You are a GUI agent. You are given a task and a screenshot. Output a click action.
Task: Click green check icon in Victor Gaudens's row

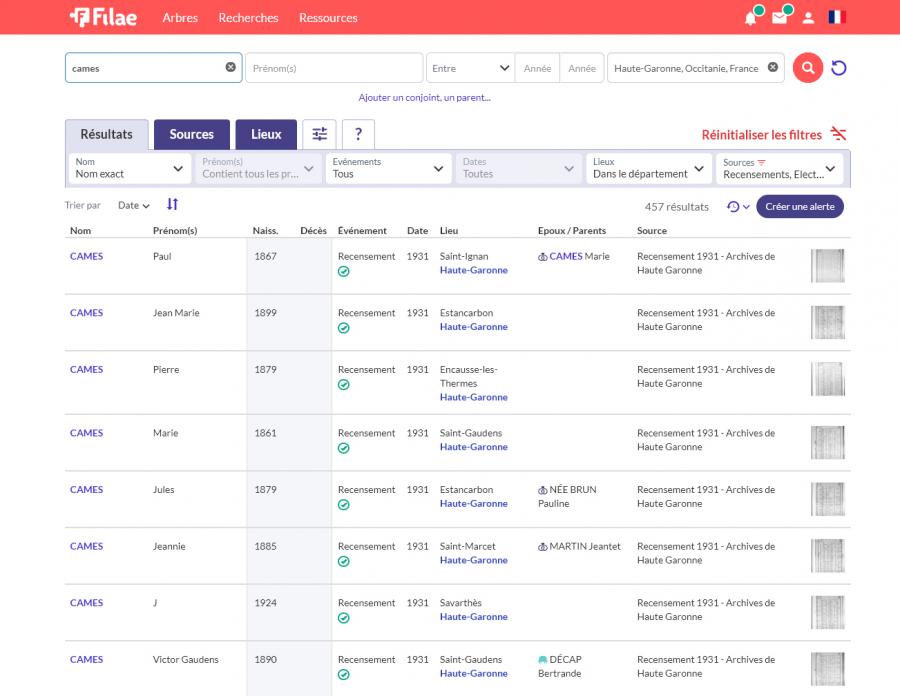click(344, 675)
